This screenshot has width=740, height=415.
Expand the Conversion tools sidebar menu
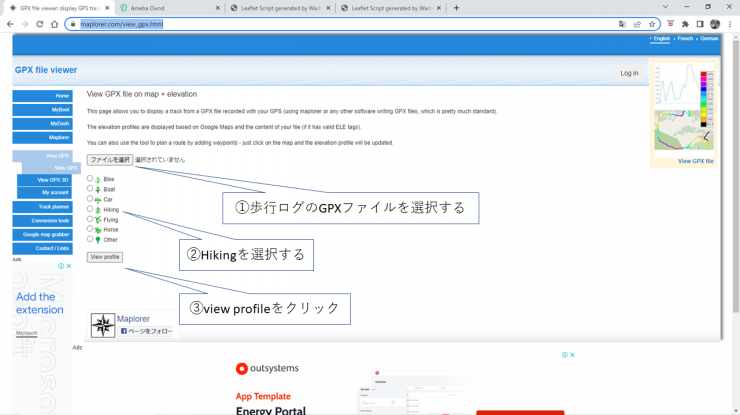click(42, 220)
